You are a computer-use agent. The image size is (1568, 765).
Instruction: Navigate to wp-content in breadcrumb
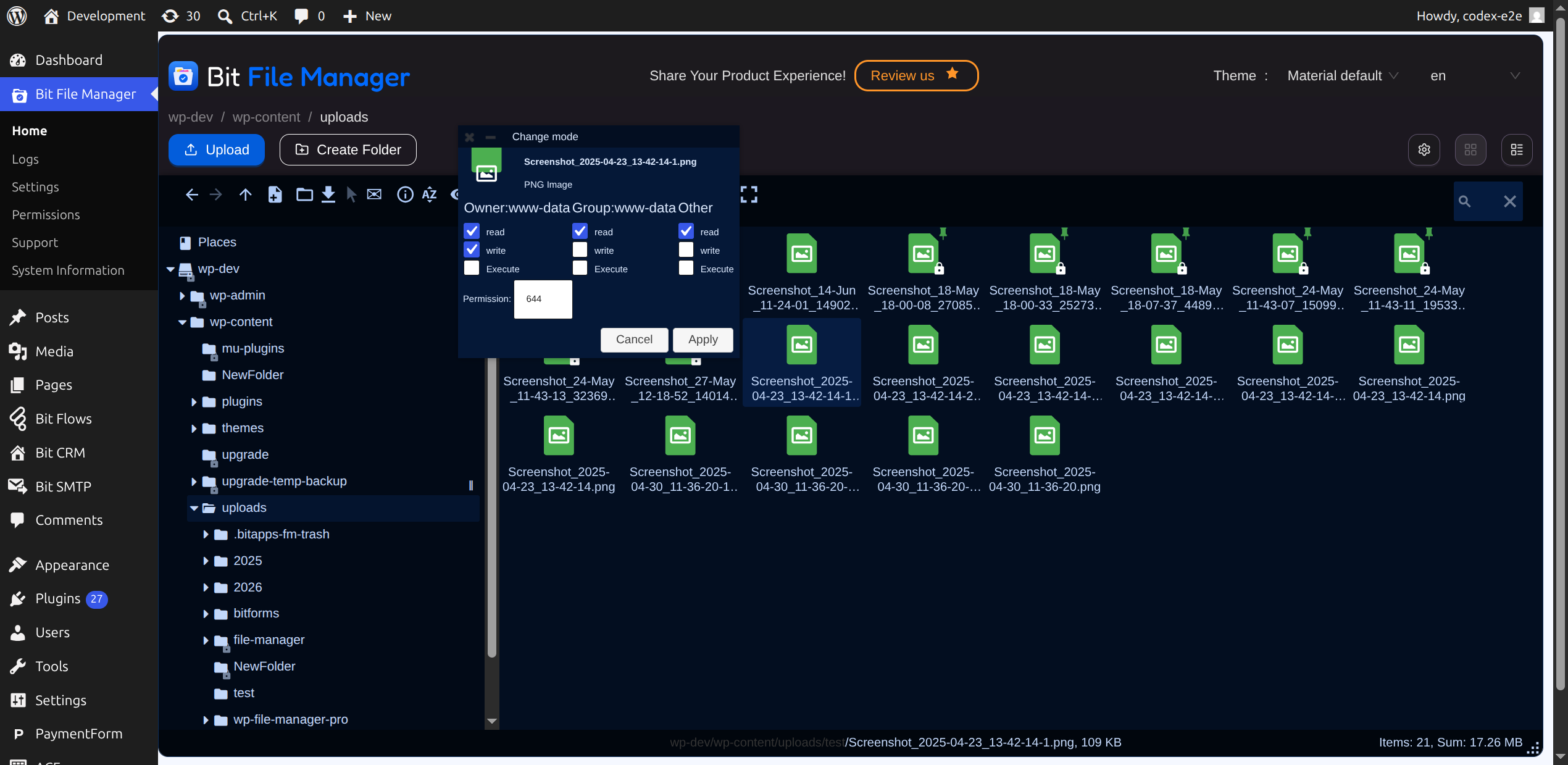pos(266,117)
